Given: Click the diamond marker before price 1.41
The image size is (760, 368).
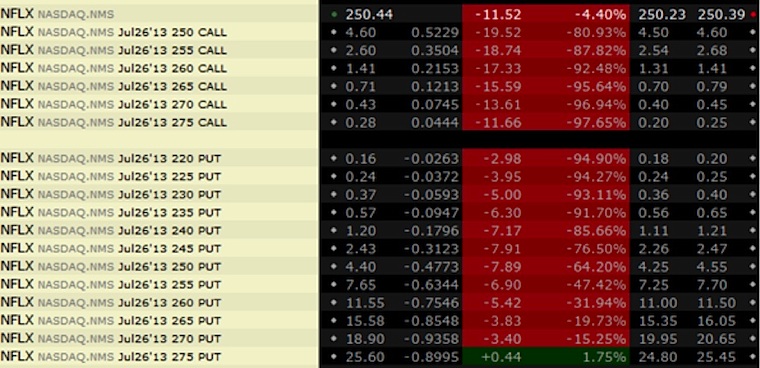Looking at the screenshot, I should [x=333, y=68].
